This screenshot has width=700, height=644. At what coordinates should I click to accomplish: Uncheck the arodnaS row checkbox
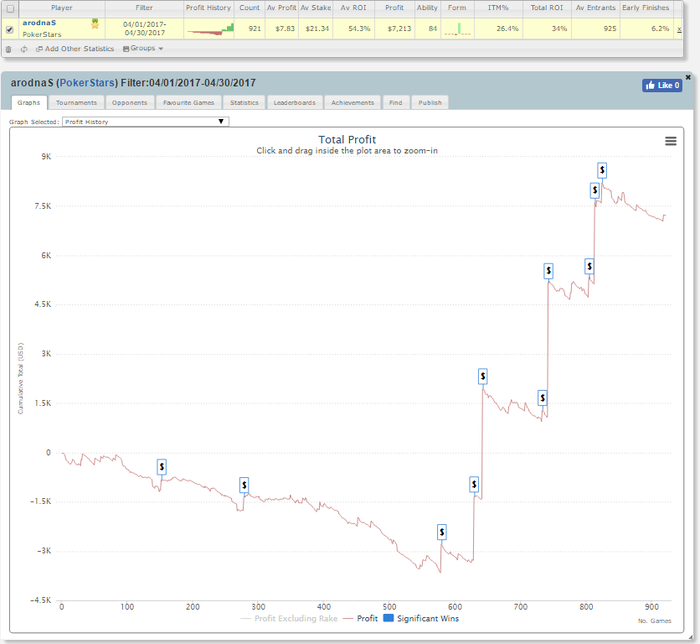pyautogui.click(x=10, y=29)
